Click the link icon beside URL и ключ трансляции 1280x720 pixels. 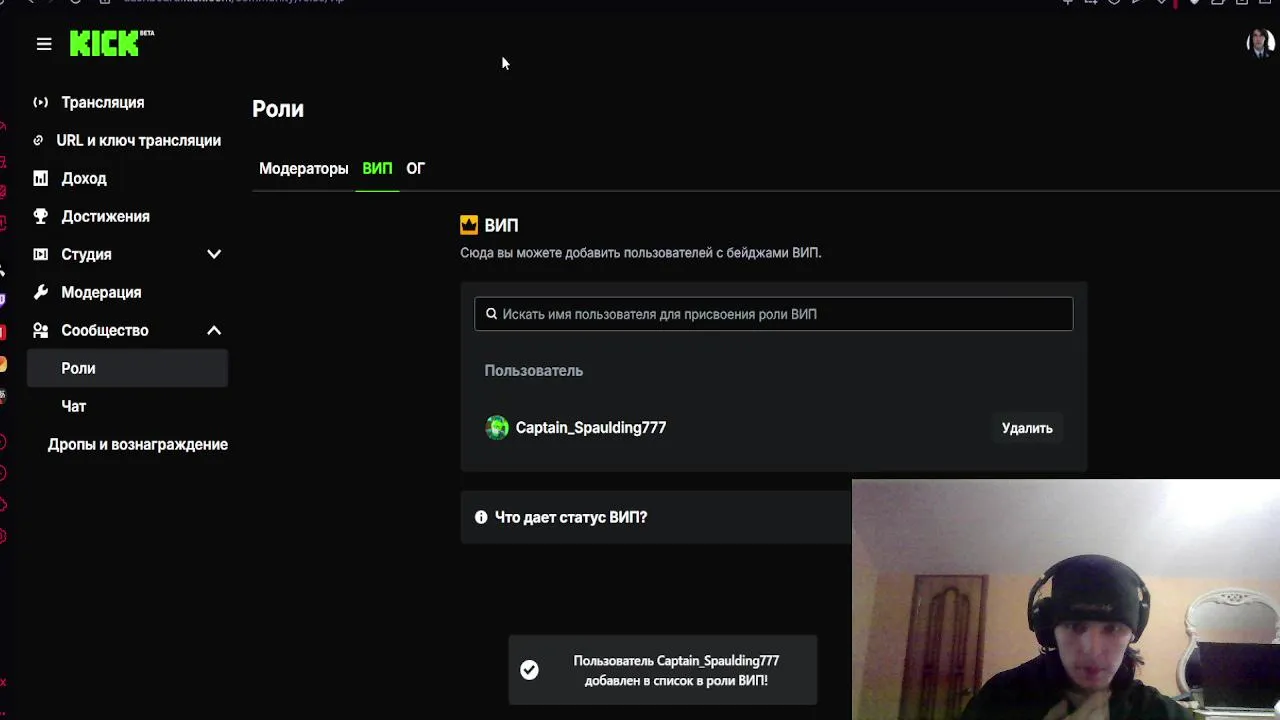pos(38,140)
